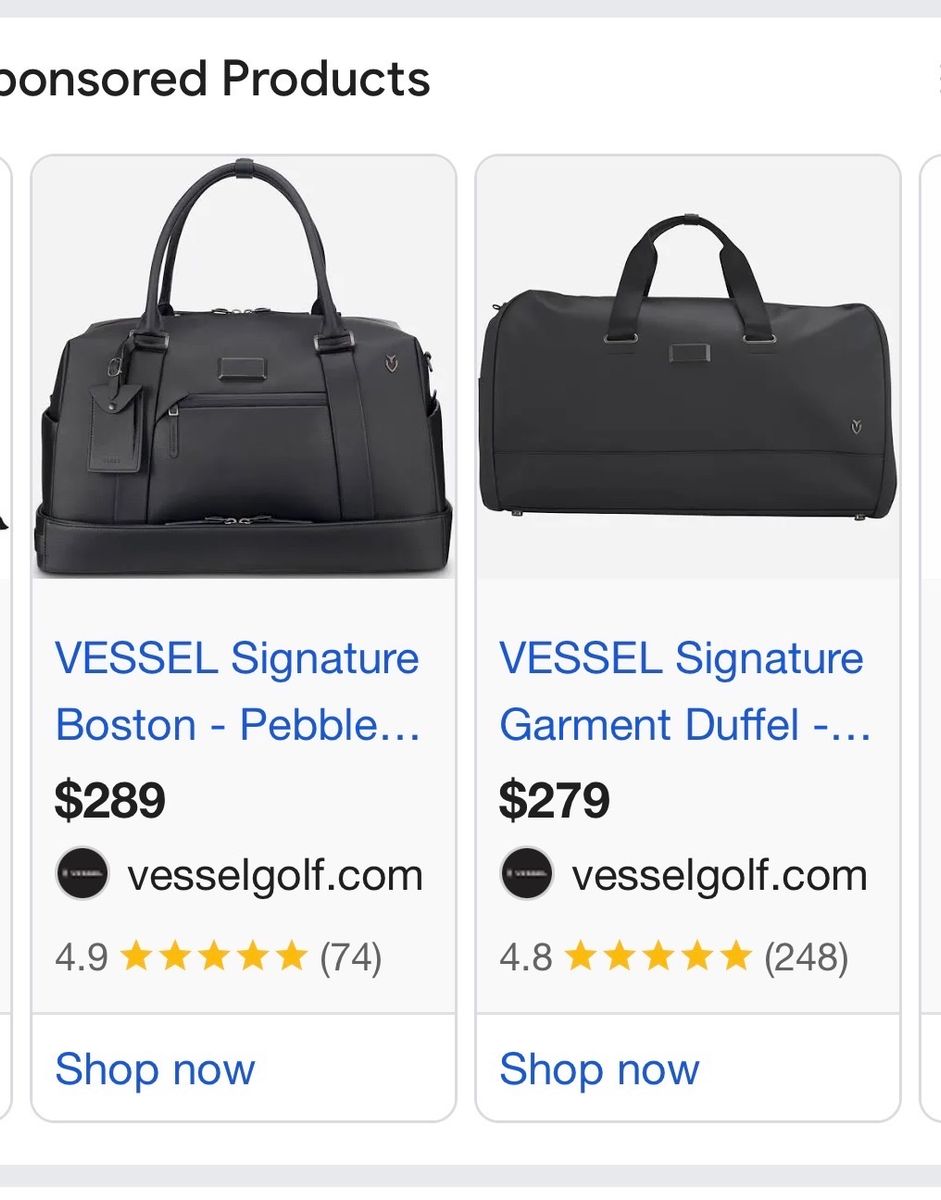Click the Sponsored Products heading
941x1200 pixels.
coord(215,79)
